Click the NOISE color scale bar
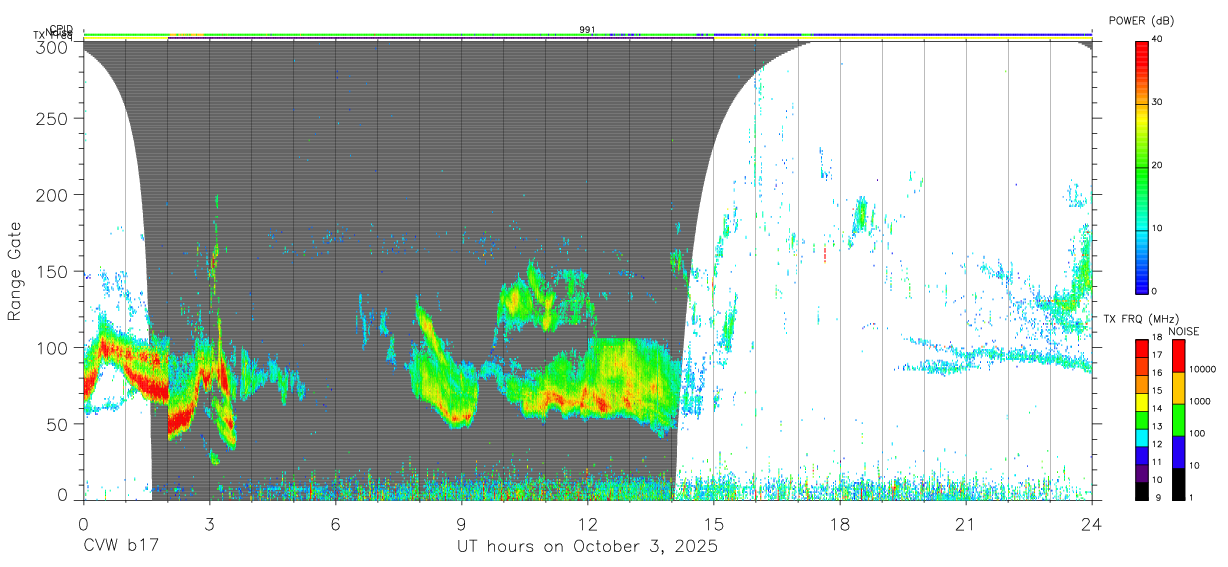Image resolution: width=1228 pixels, height=567 pixels. (1178, 418)
